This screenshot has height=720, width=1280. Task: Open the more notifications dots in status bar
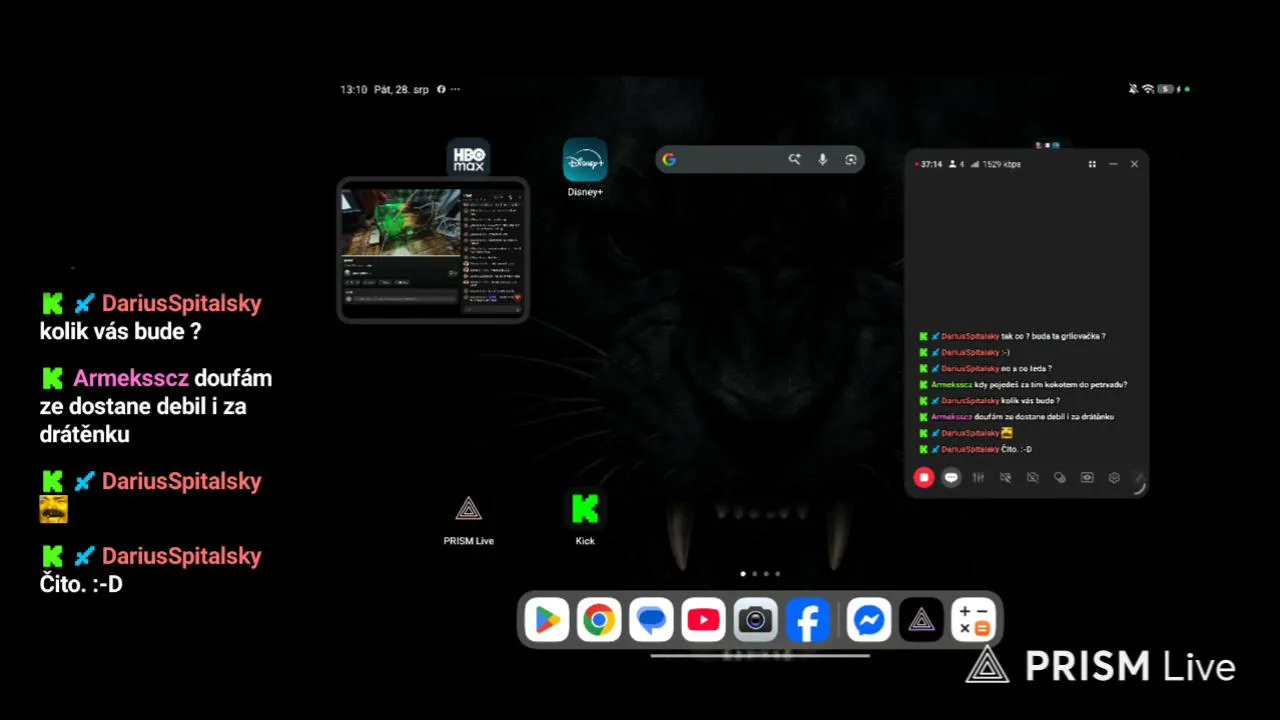[455, 89]
